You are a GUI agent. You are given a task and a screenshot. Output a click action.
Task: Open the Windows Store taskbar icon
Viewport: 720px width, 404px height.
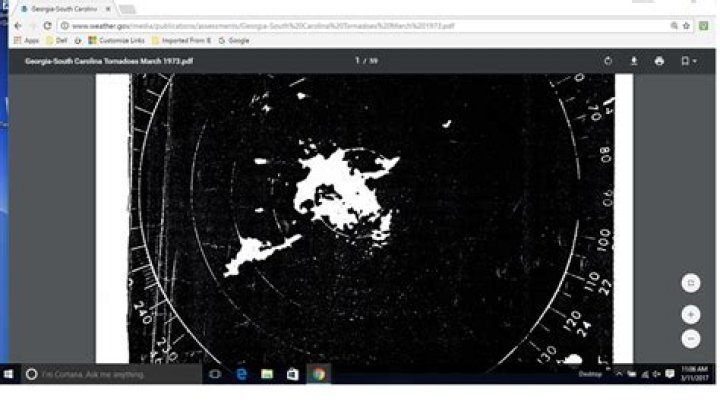292,374
